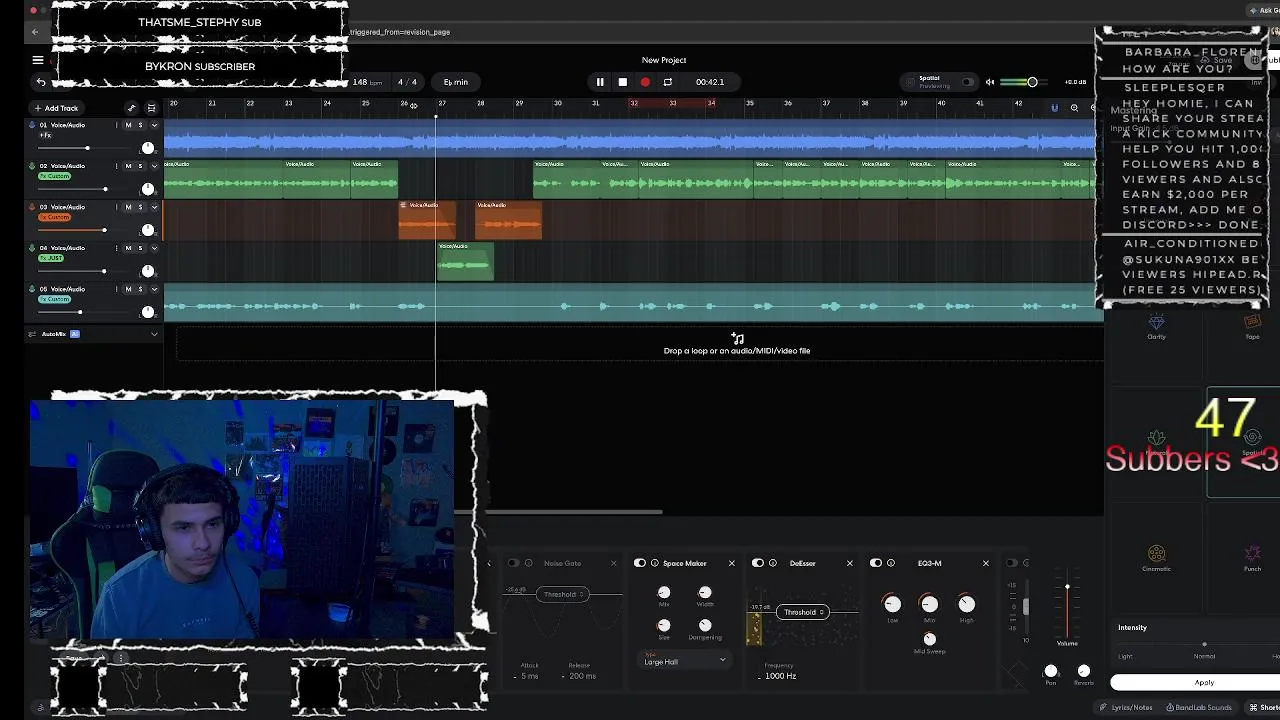Click the master mute speaker icon

pyautogui.click(x=990, y=82)
